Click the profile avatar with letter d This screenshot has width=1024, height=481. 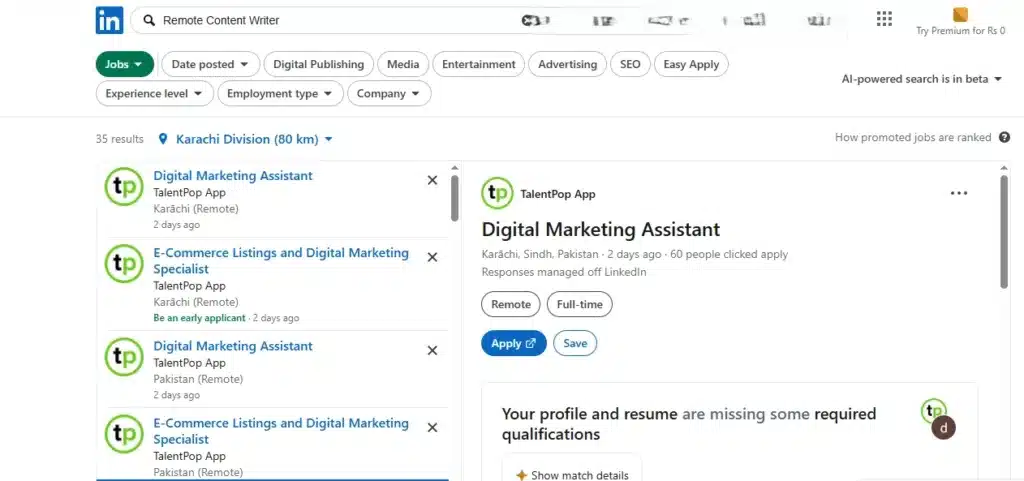click(x=944, y=427)
